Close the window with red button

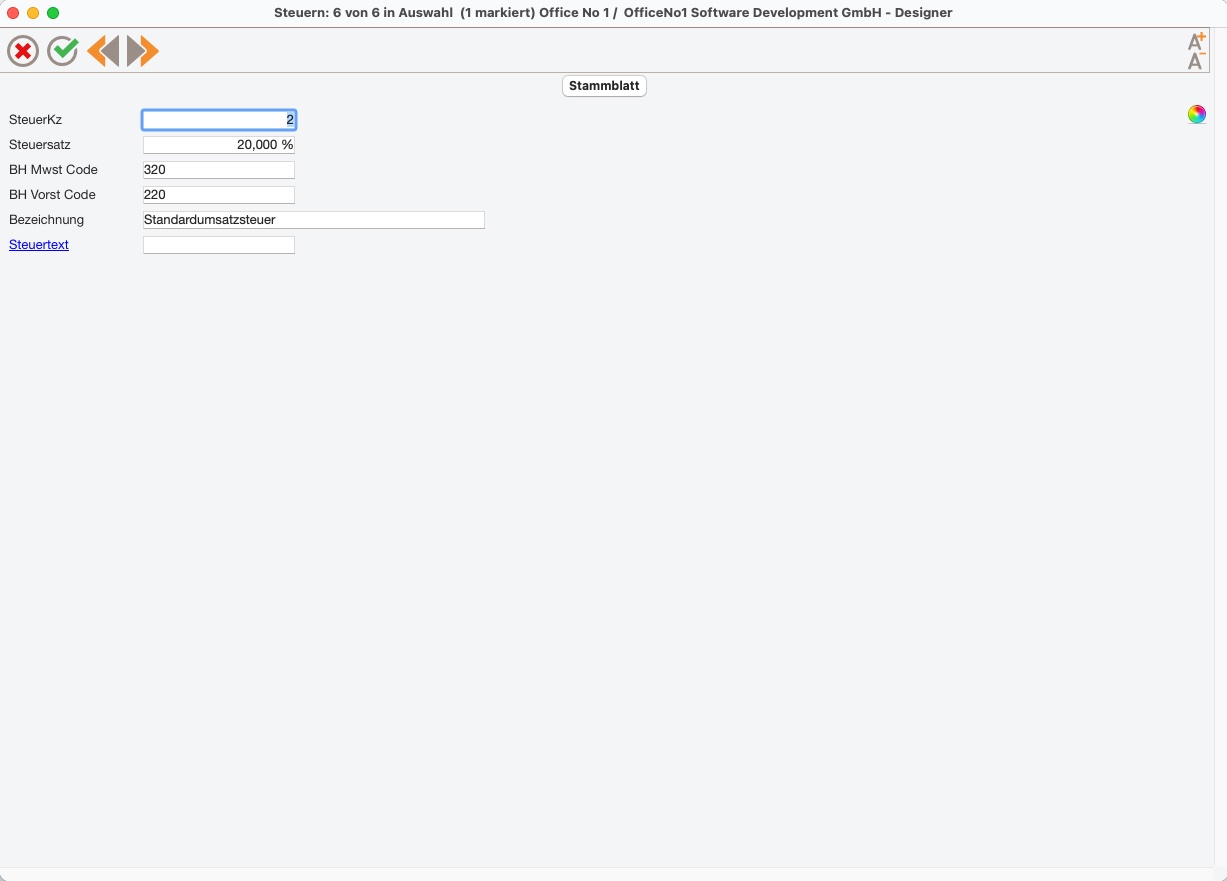click(13, 13)
